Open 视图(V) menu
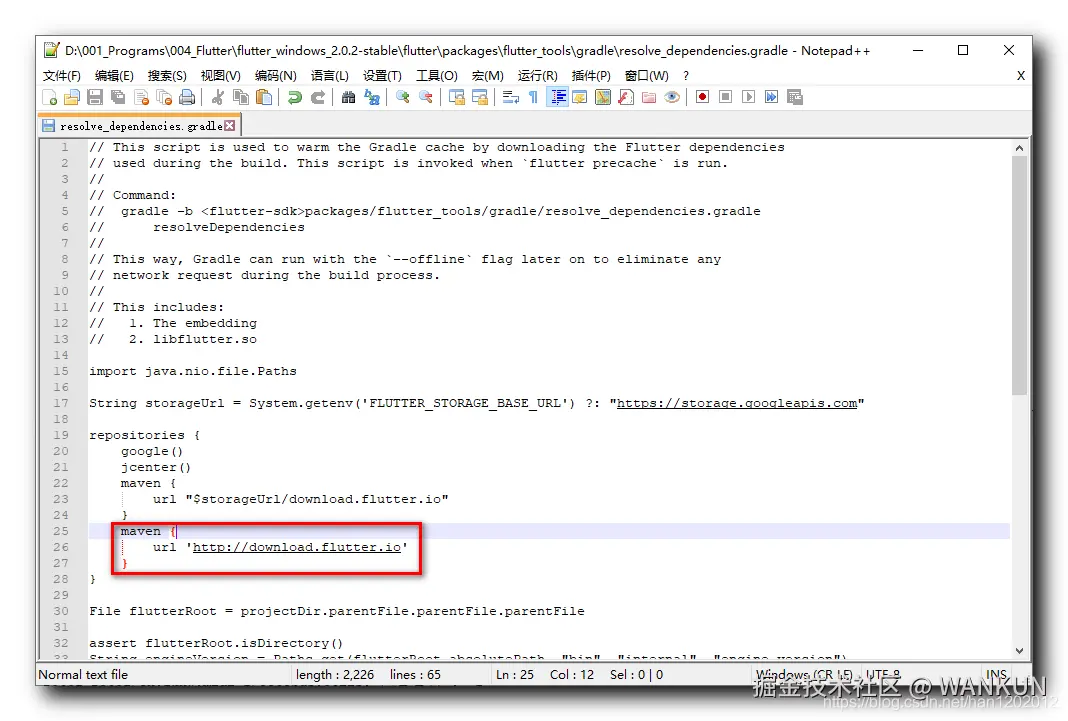 click(x=221, y=76)
